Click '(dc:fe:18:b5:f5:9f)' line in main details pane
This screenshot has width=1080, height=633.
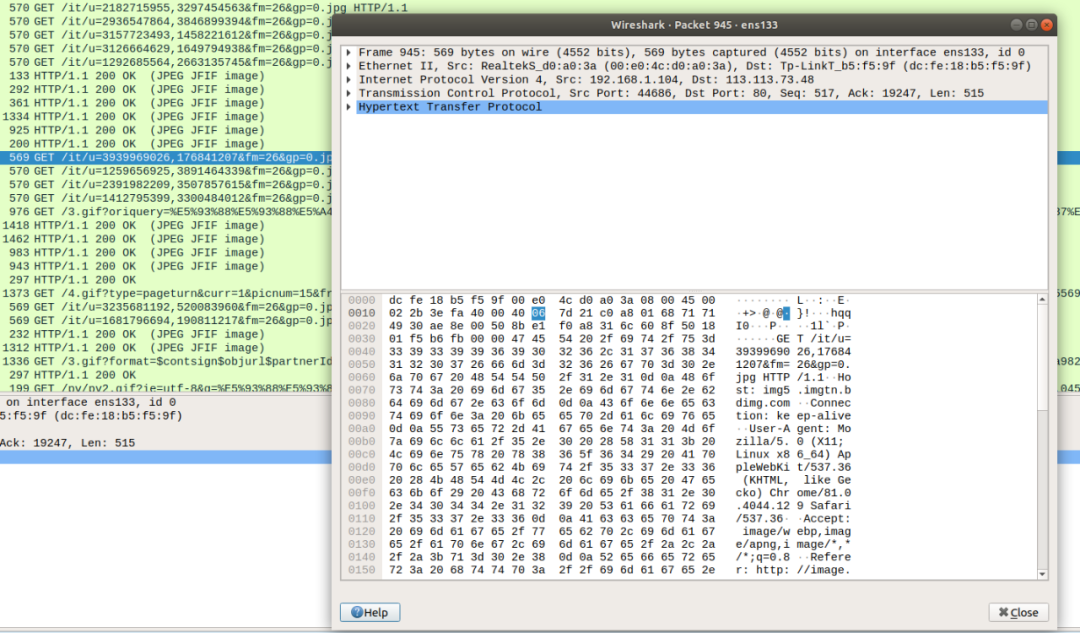pos(91,416)
